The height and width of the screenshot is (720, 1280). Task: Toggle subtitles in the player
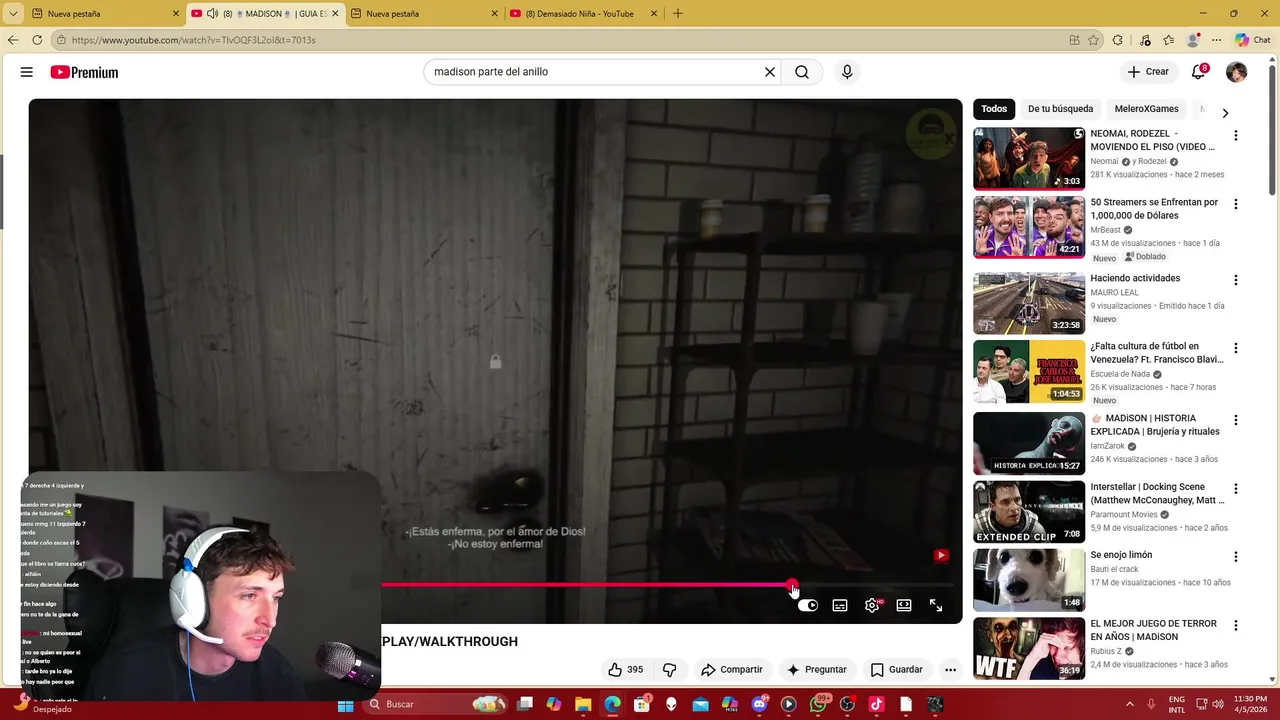coord(840,605)
